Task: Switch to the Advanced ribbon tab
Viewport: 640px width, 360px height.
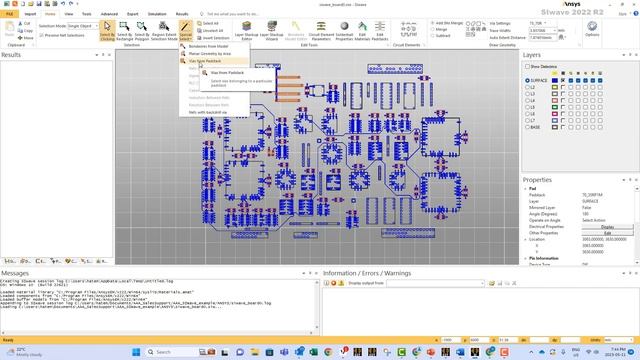Action: (x=109, y=14)
